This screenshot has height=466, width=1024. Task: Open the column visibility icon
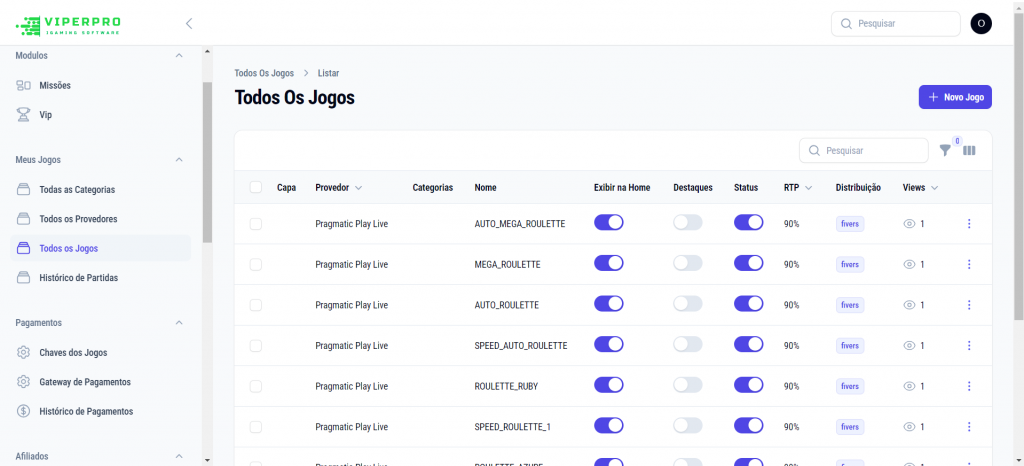(969, 150)
